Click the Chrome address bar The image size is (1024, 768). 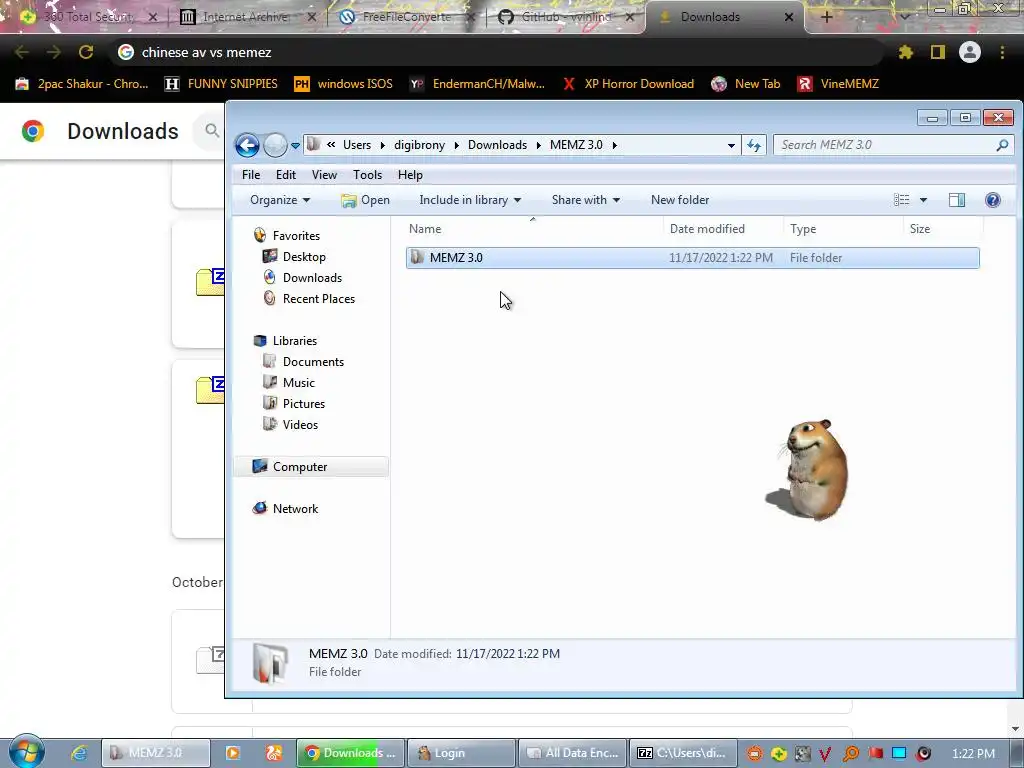point(496,52)
